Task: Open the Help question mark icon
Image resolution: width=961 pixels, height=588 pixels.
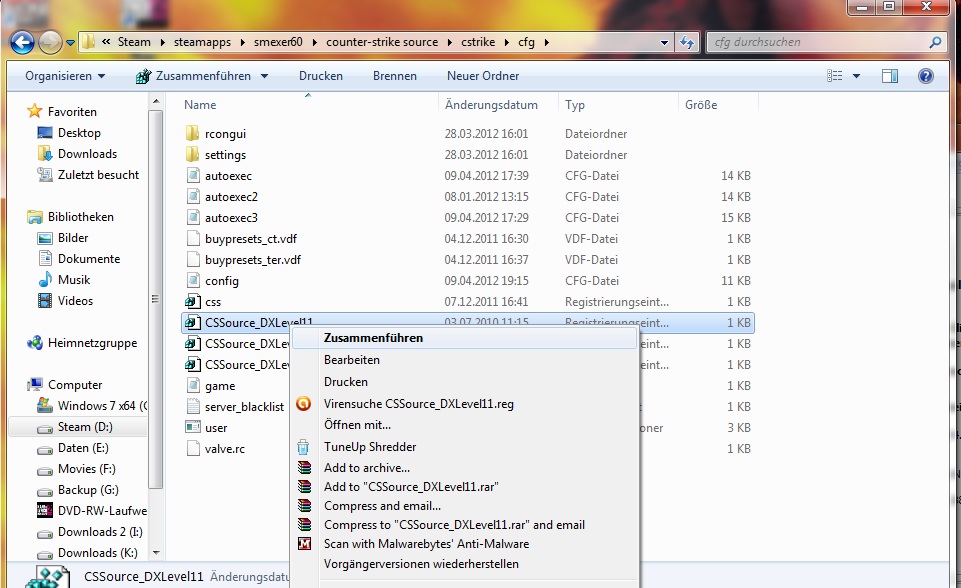Action: coord(925,76)
